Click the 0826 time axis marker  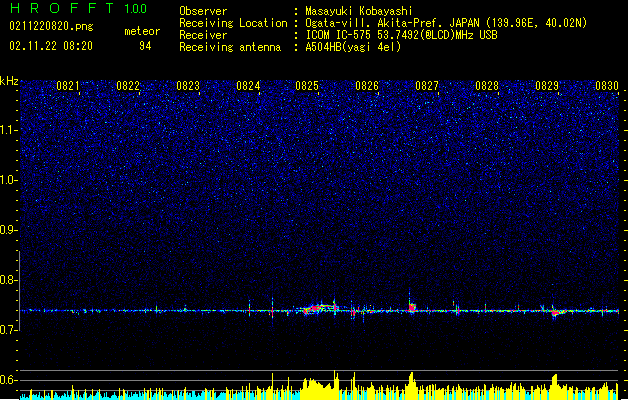[x=367, y=86]
